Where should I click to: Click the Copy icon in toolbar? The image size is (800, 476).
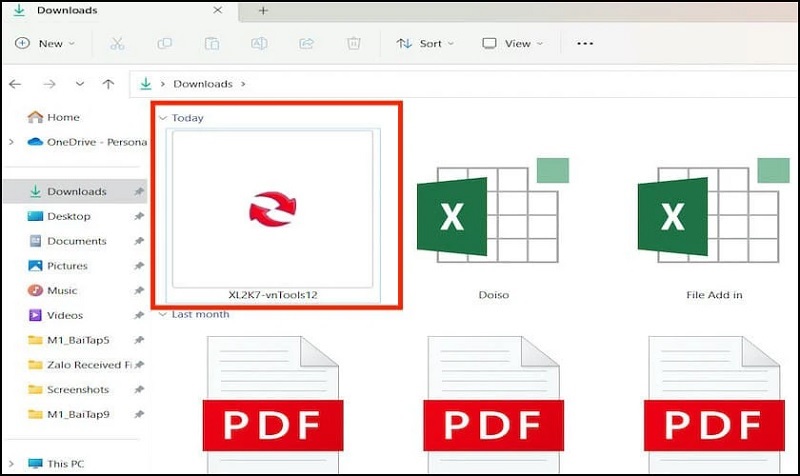164,44
